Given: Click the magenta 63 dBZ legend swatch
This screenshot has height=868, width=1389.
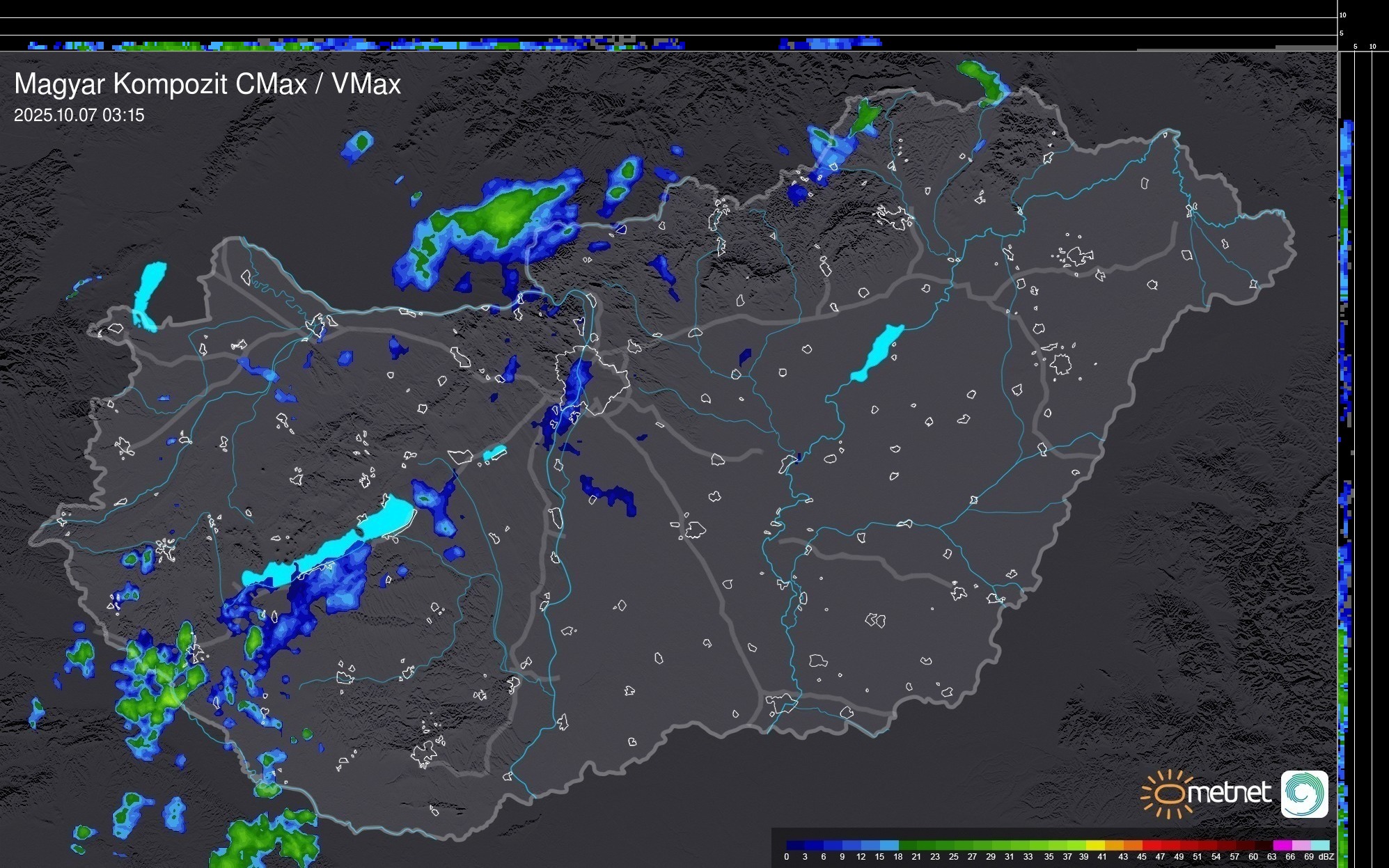Looking at the screenshot, I should pos(1281,845).
